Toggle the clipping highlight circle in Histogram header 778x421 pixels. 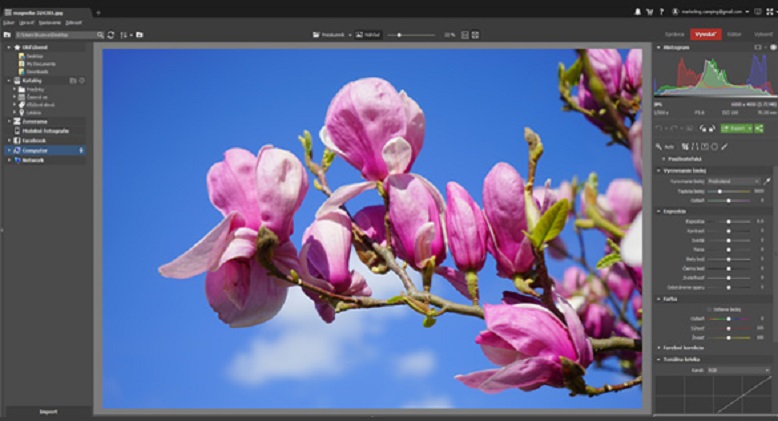(773, 48)
